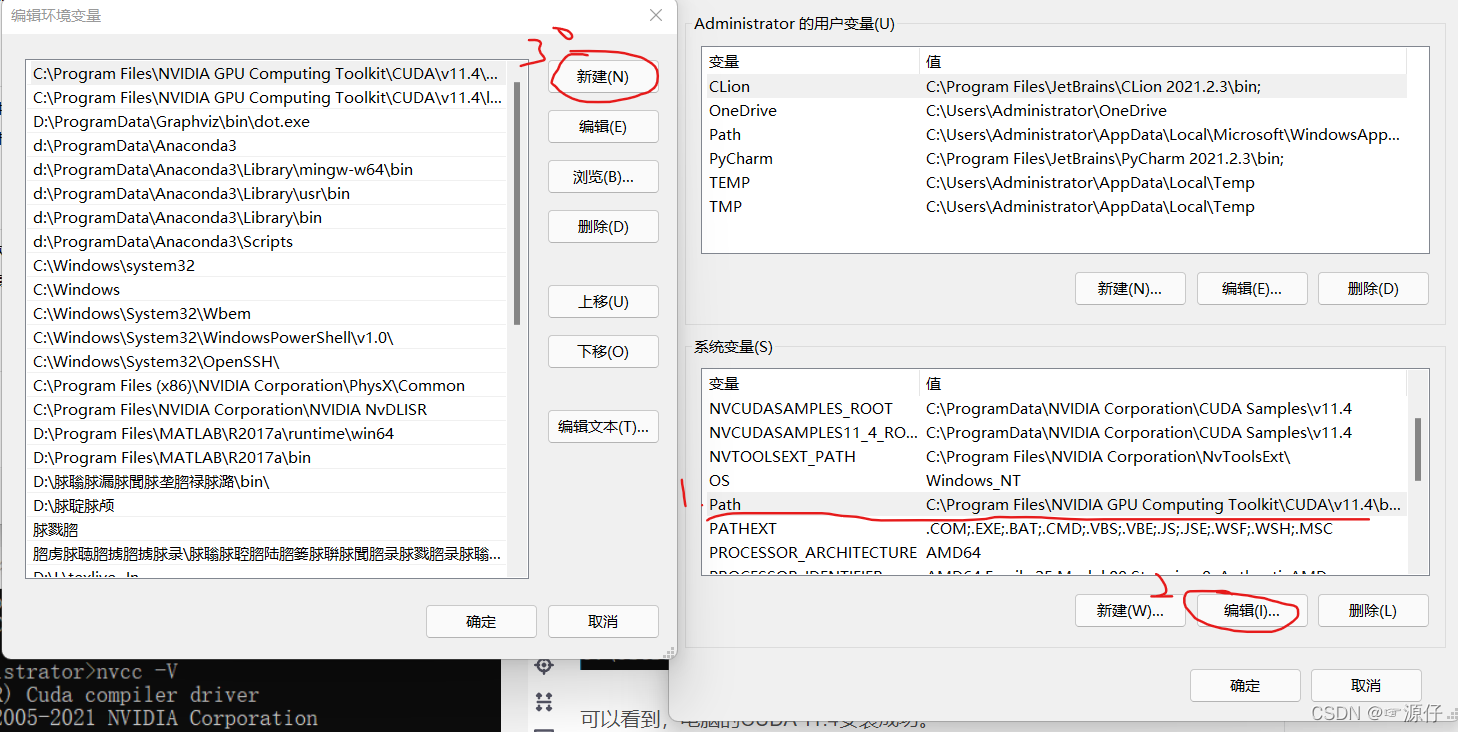
Task: Click 新建(W)... under system variables
Action: 1130,611
